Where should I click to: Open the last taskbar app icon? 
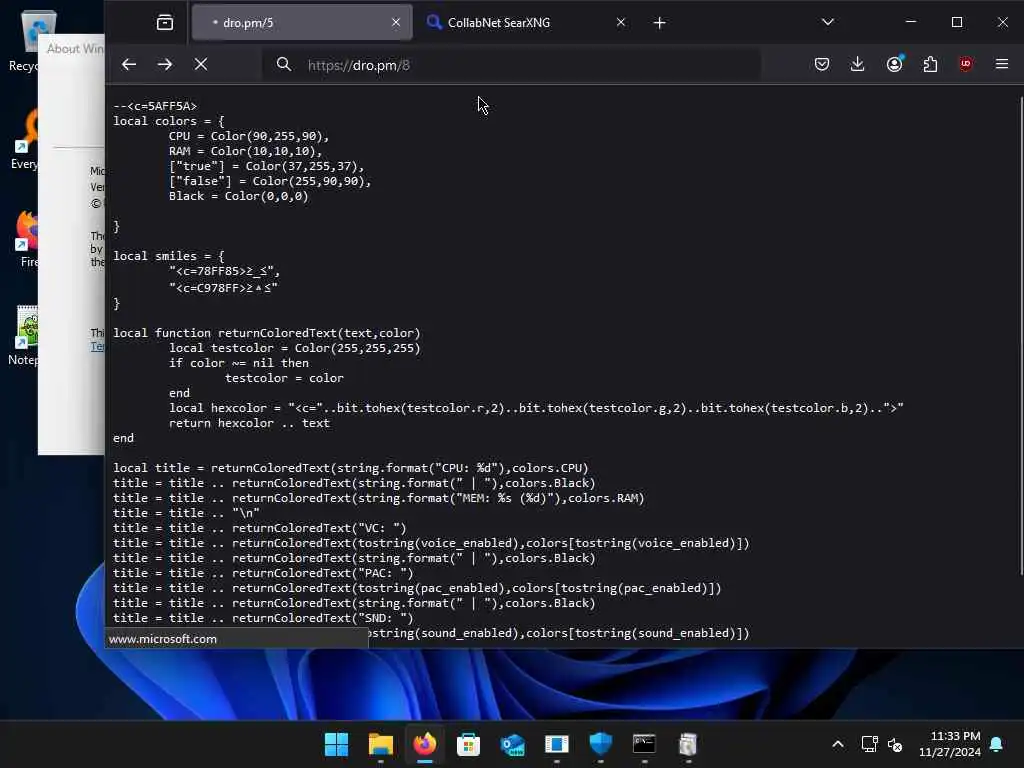tap(688, 744)
